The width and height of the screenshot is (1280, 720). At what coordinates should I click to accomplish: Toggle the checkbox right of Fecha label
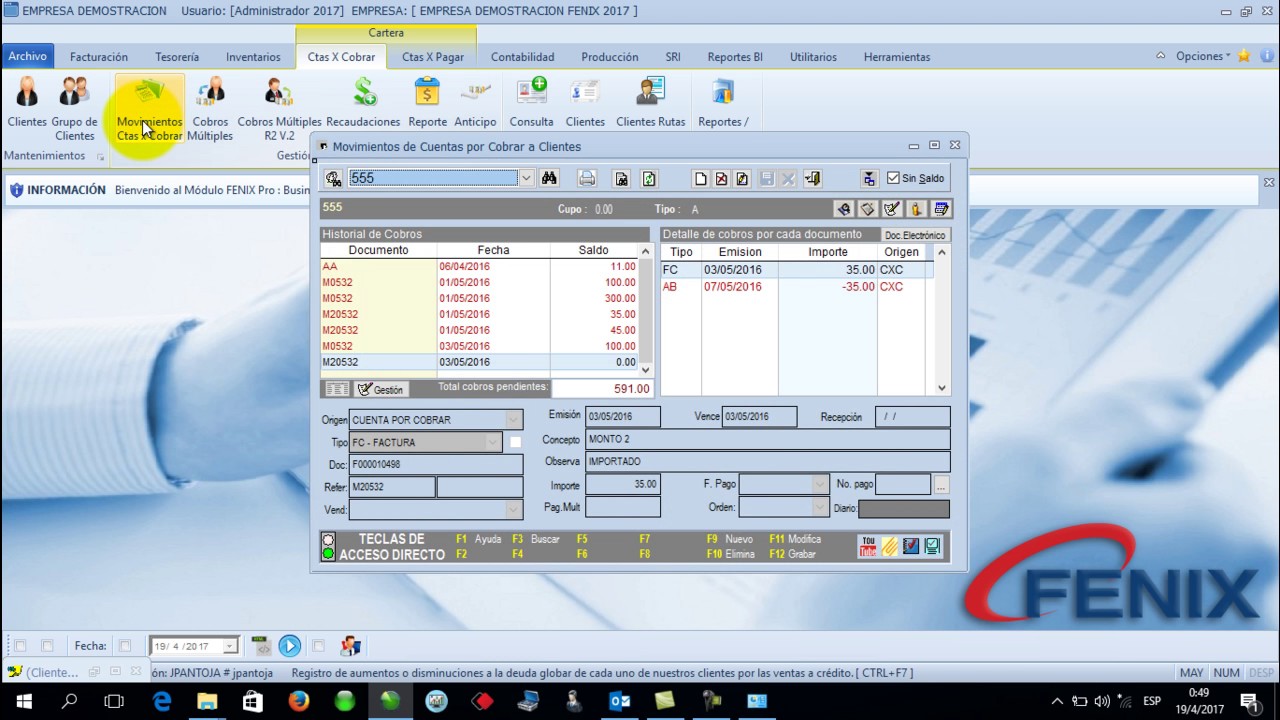(125, 646)
